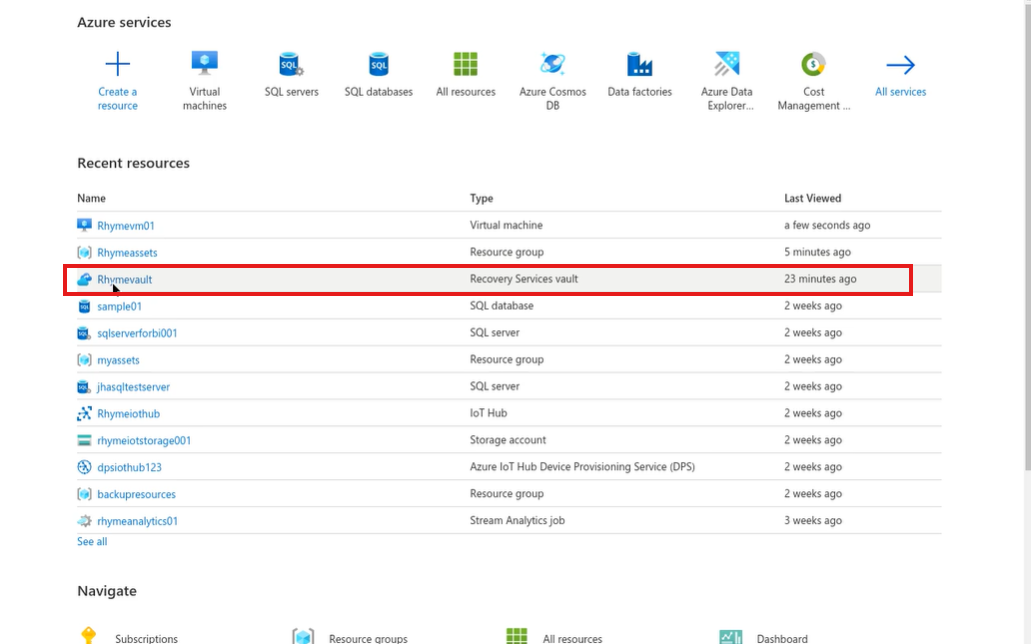
Task: Open the backupresources link
Action: (x=136, y=495)
